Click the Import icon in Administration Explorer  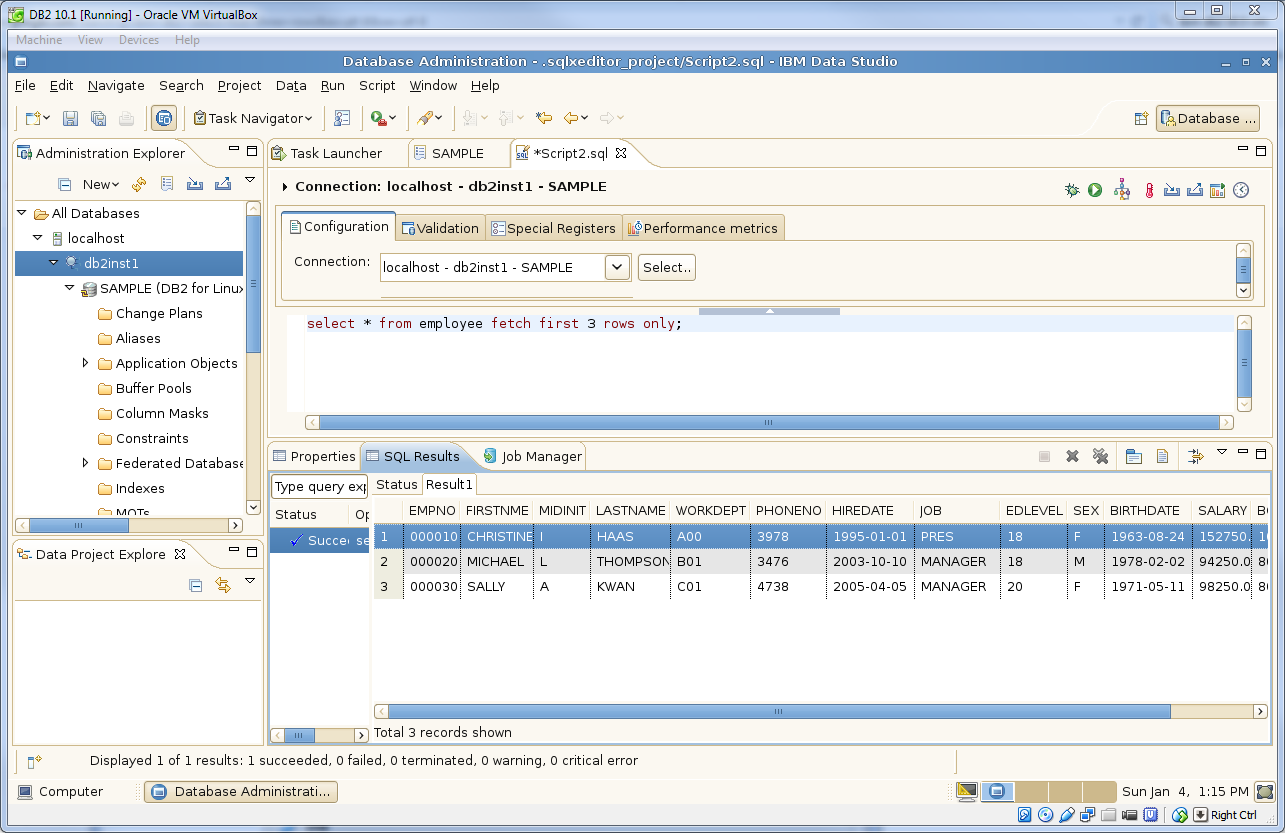click(x=195, y=184)
